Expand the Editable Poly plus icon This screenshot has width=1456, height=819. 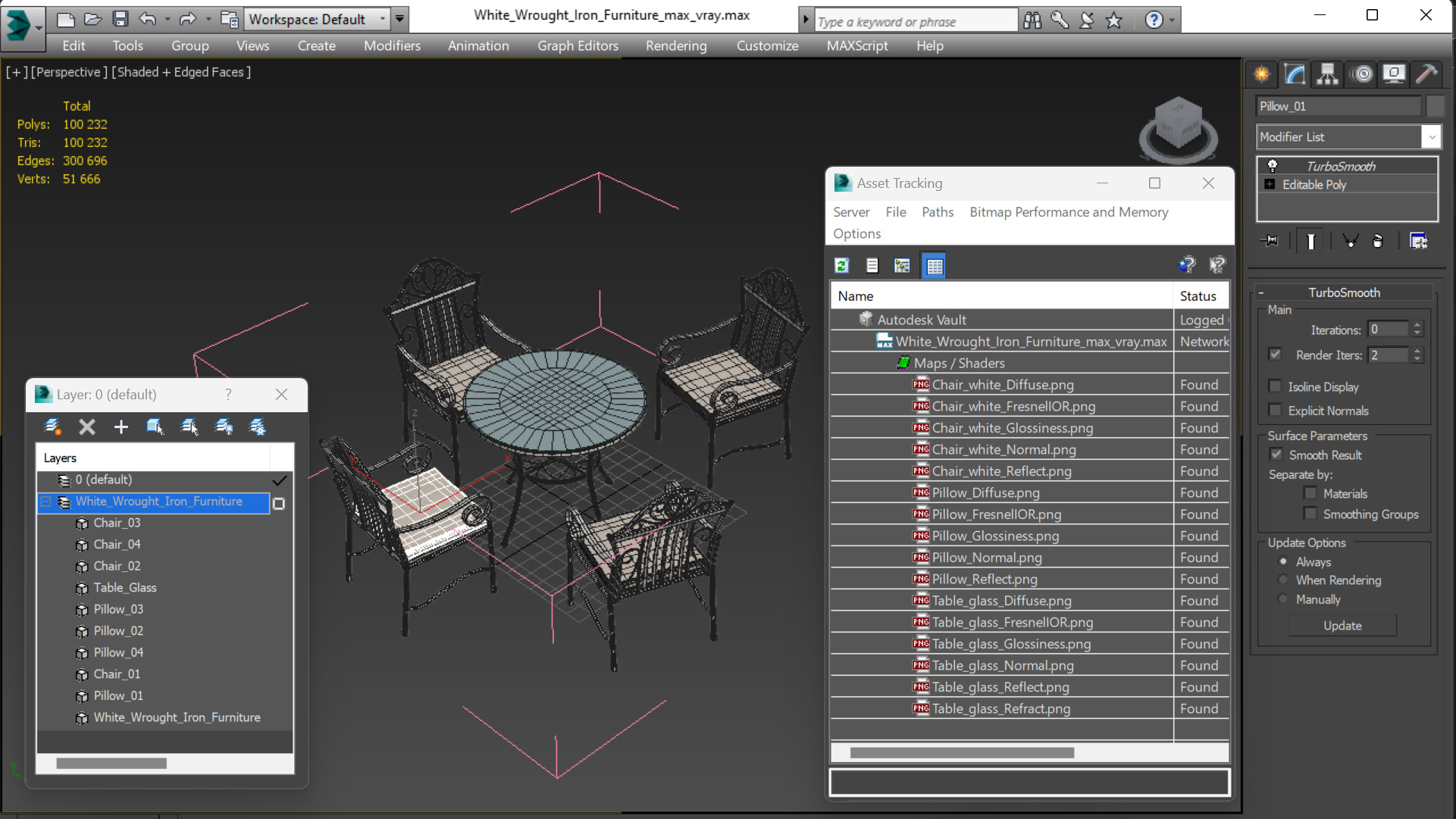pos(1270,184)
